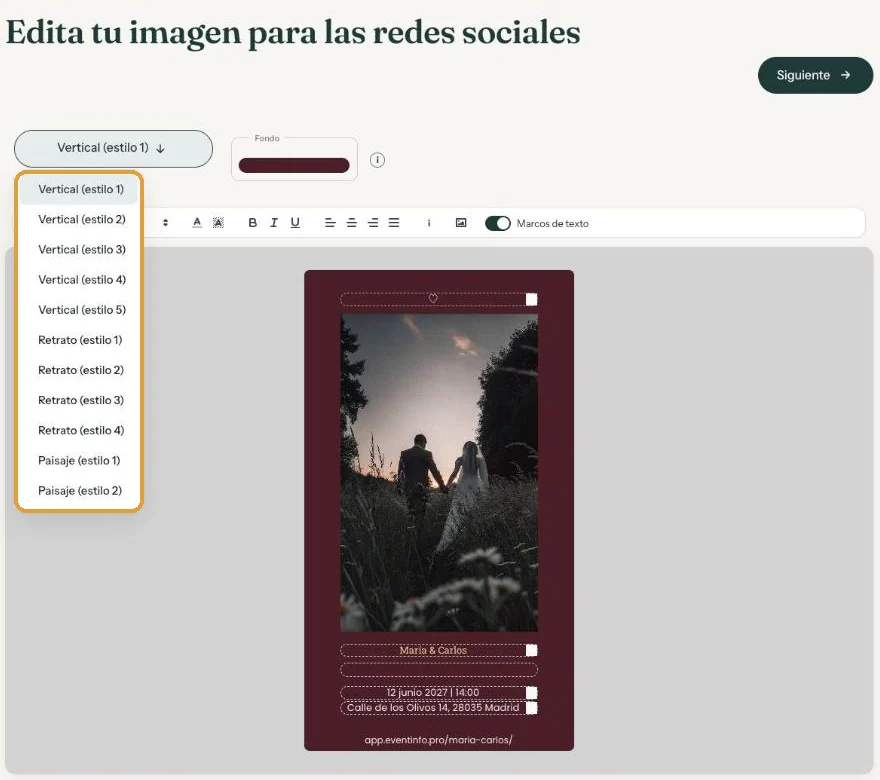Select the couple photo in preview
Viewport: 880px width, 780px height.
439,472
